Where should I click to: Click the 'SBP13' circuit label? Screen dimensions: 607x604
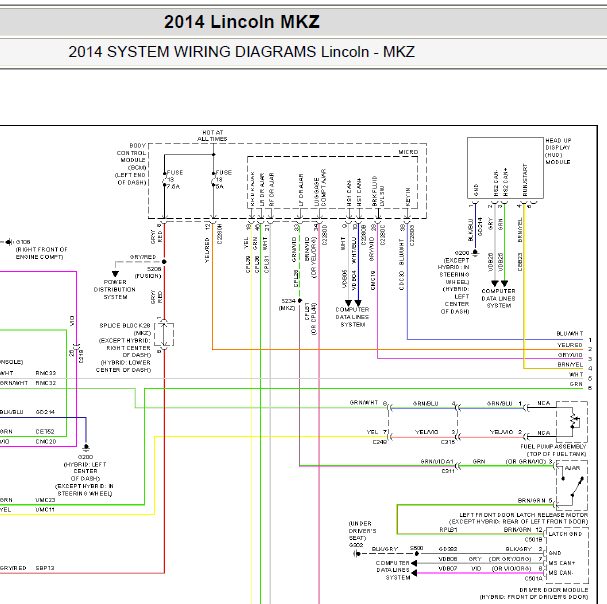point(45,568)
